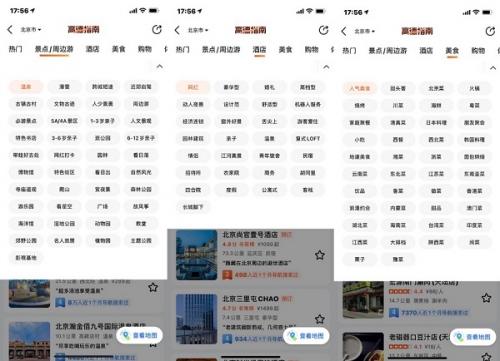Switch to the 购物 tab on the 景点 screen
500x361 pixels.
click(x=145, y=49)
